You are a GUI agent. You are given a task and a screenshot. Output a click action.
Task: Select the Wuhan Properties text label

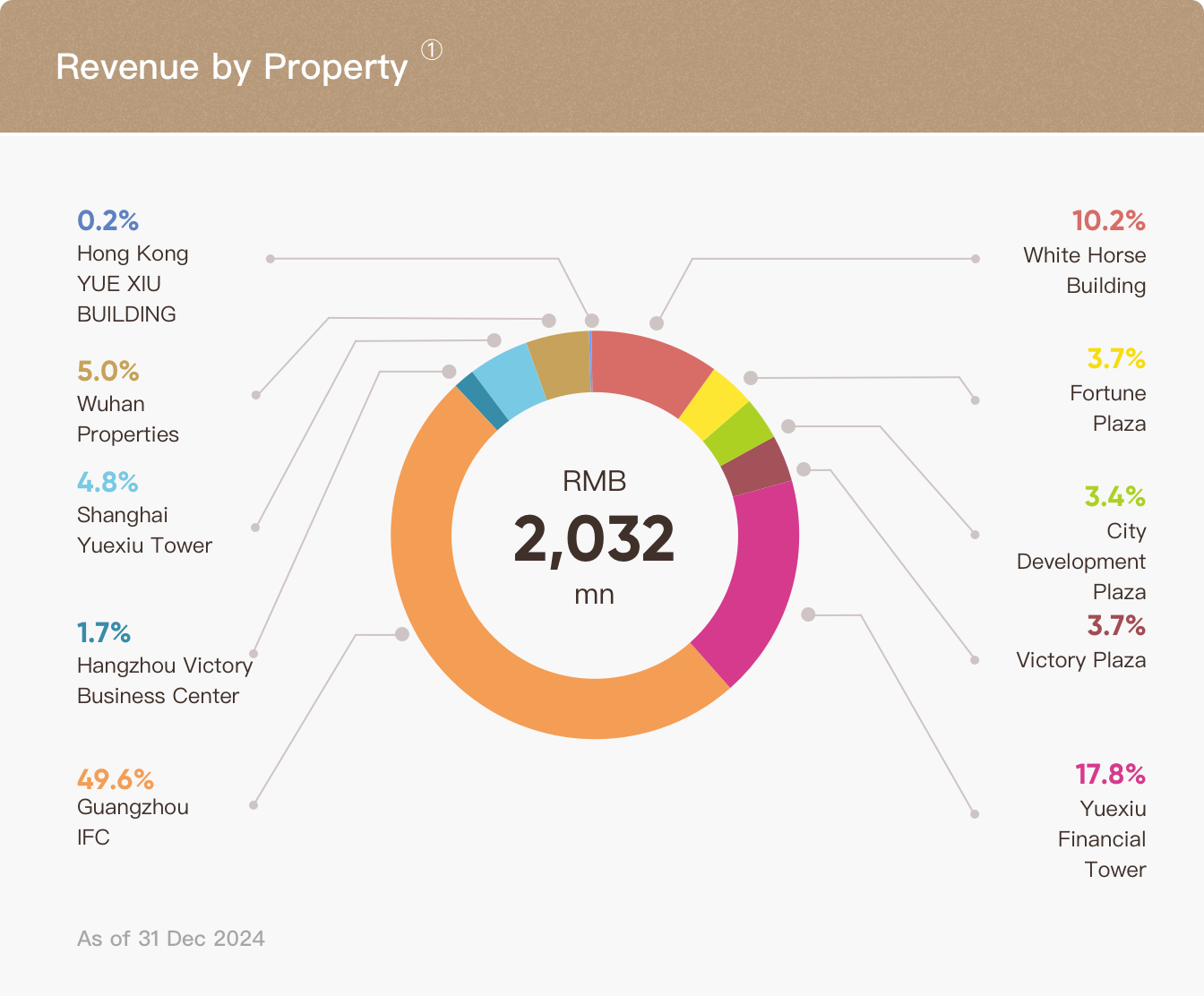(127, 419)
